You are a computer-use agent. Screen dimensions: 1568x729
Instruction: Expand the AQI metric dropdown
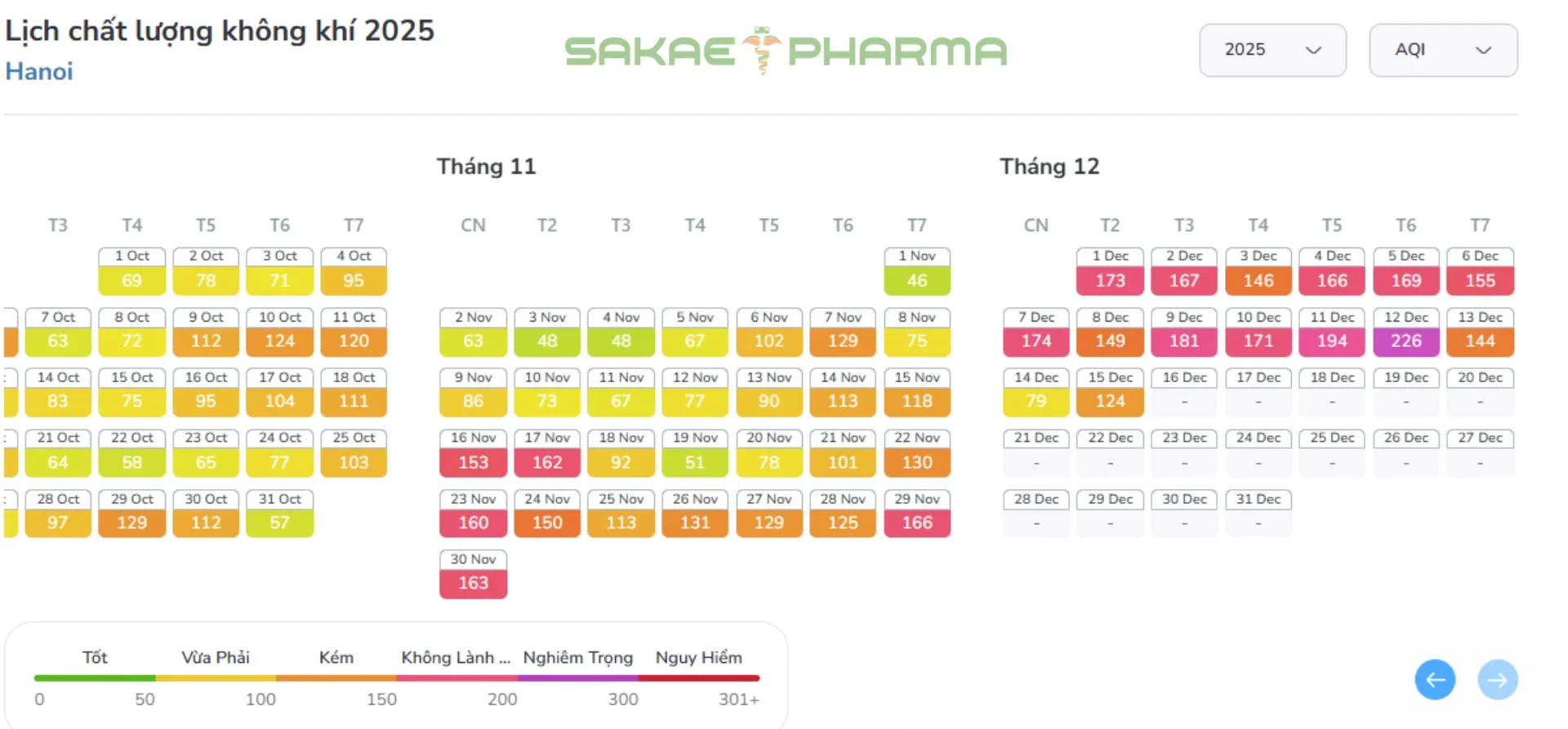pos(1442,50)
